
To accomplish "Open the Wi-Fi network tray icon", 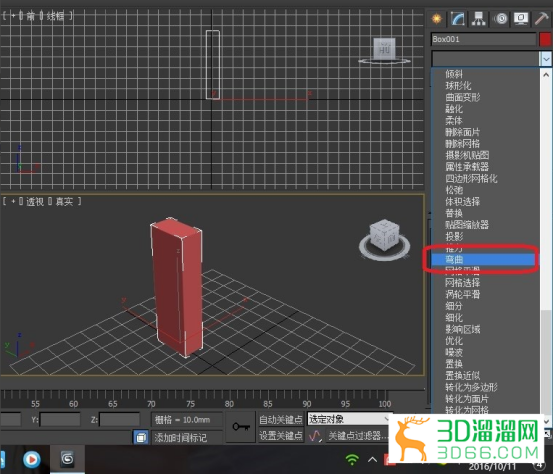I will (x=352, y=459).
